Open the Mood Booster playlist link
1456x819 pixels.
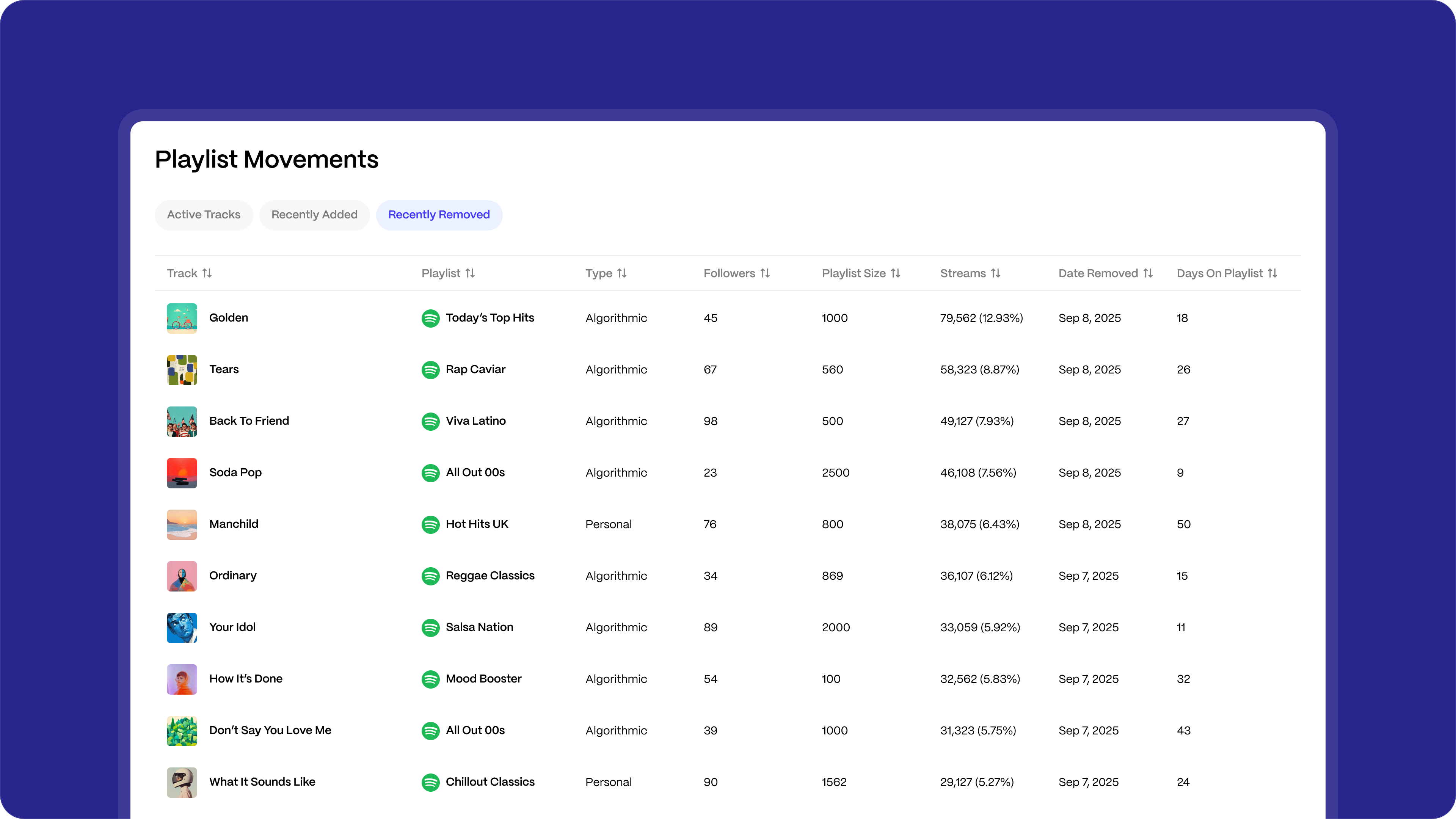click(483, 679)
